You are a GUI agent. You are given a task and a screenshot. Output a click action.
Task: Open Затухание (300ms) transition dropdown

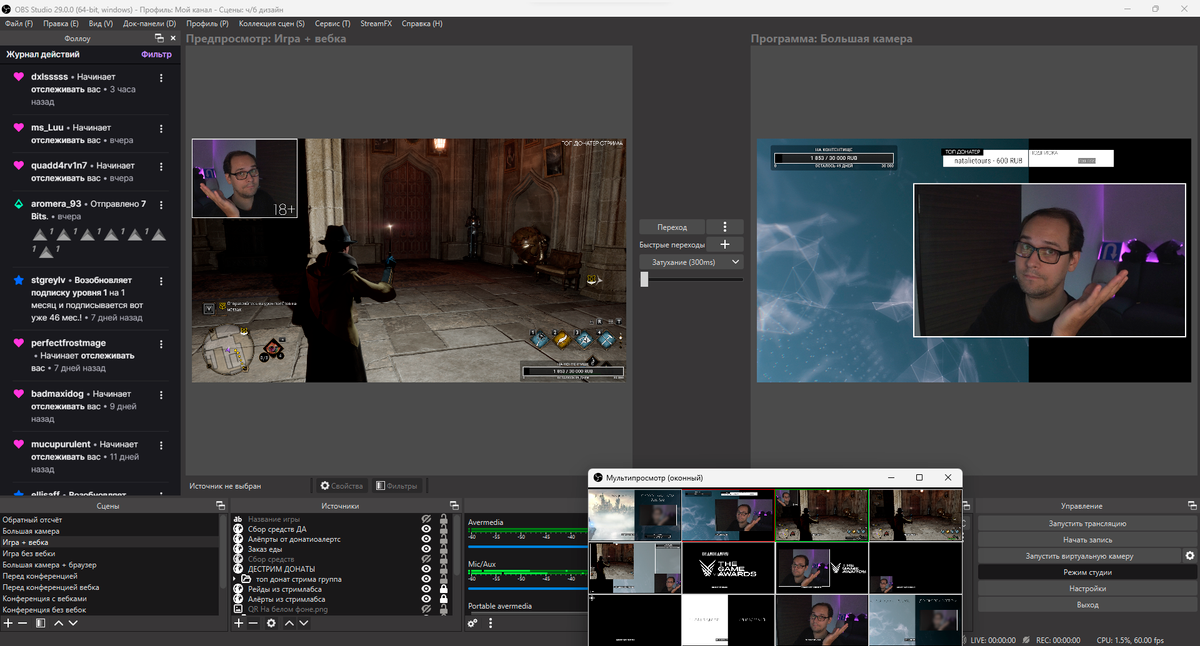tap(692, 261)
